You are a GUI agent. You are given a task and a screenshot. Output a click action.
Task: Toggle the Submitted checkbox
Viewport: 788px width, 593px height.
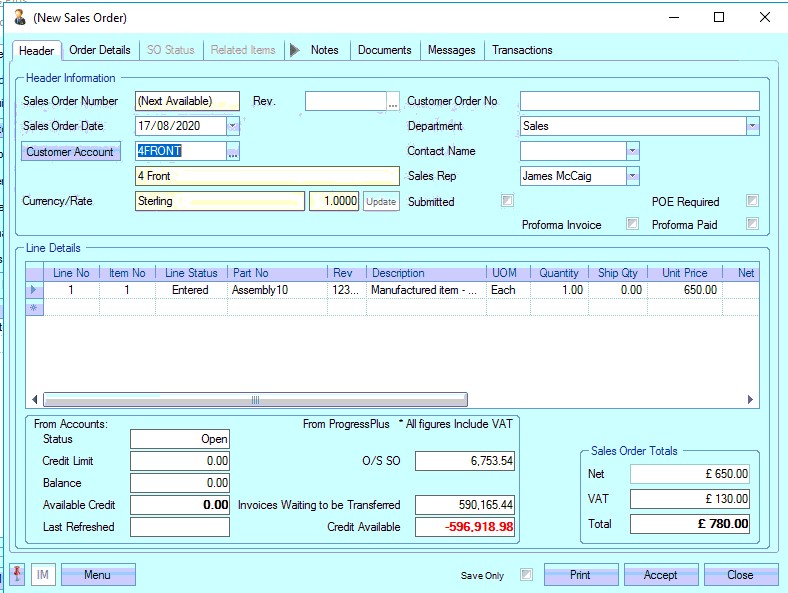point(507,201)
